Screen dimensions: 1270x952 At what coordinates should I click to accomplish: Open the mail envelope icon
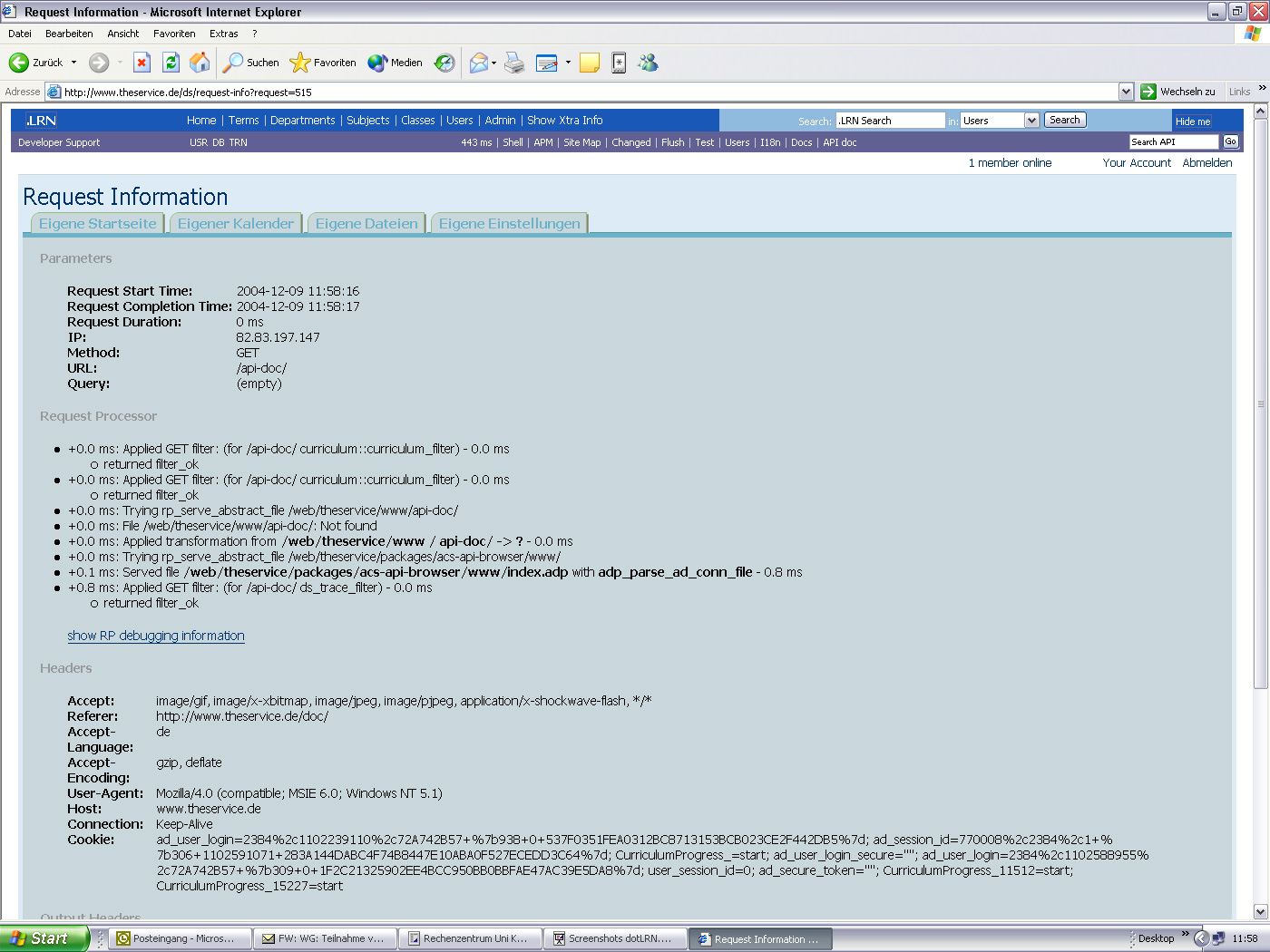(476, 63)
